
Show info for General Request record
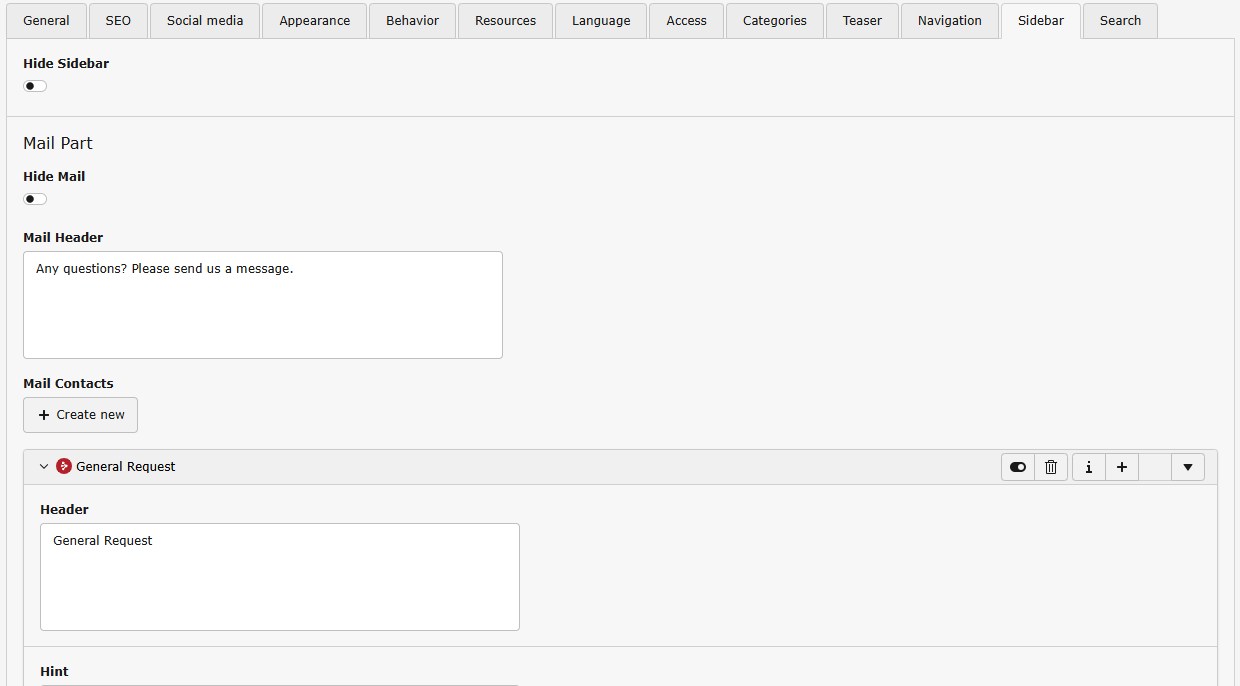[1089, 467]
